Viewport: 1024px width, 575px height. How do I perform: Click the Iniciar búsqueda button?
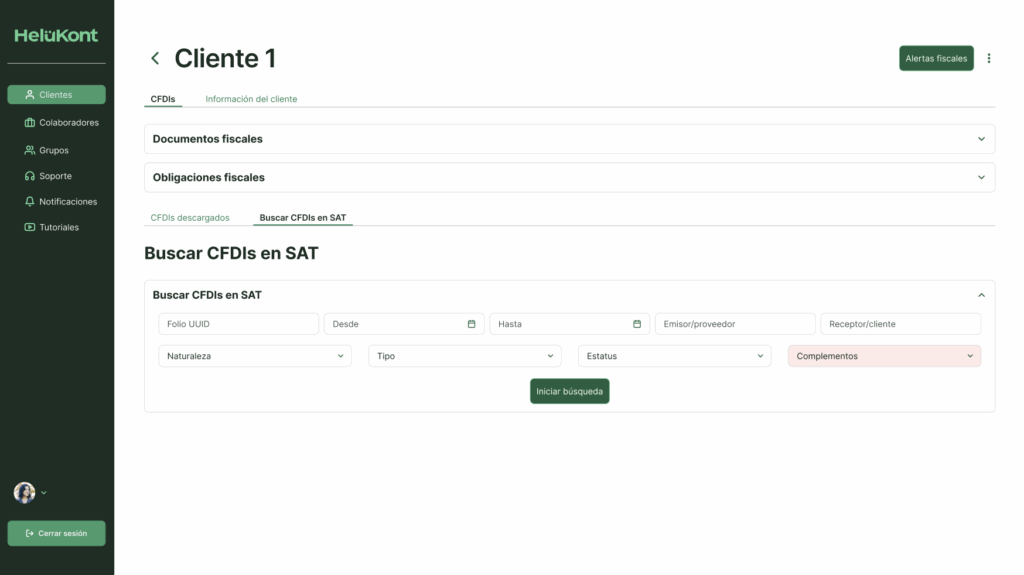[x=569, y=391]
